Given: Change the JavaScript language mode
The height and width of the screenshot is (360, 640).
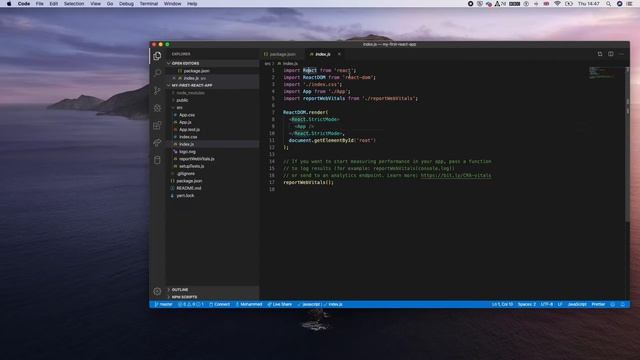Looking at the screenshot, I should [x=577, y=304].
